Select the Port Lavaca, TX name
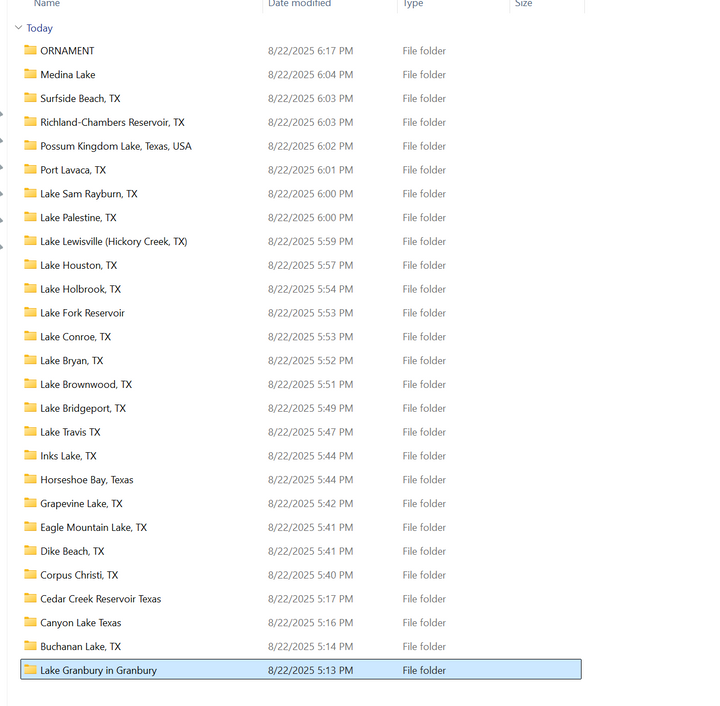The width and height of the screenshot is (720, 706). point(73,170)
